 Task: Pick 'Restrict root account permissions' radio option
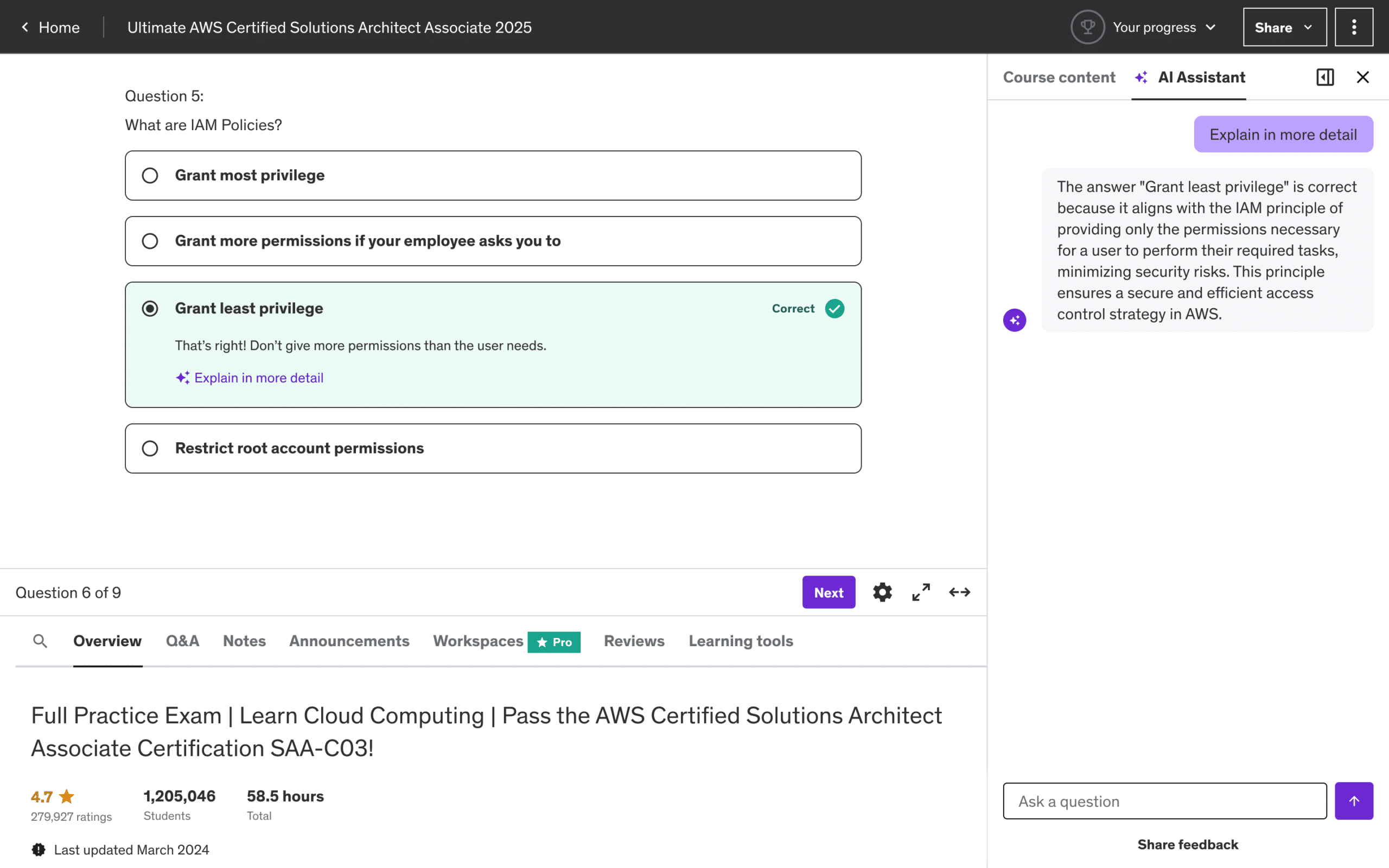point(150,448)
